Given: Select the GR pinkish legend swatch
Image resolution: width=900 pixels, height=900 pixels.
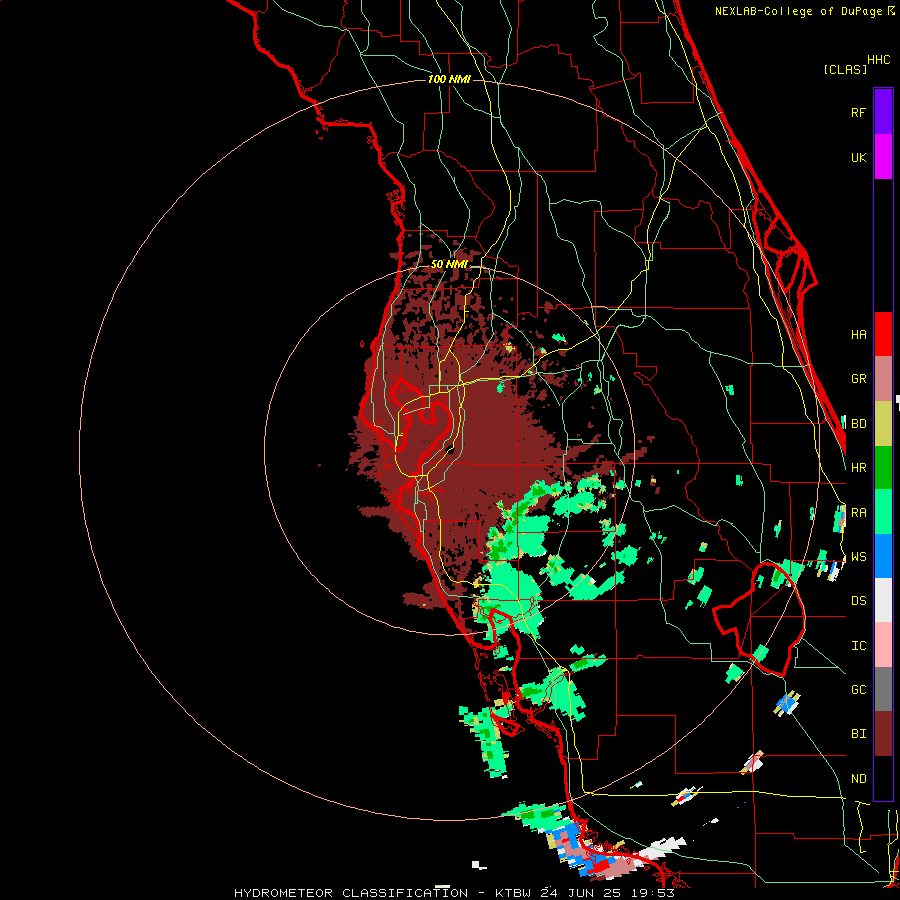Looking at the screenshot, I should tap(883, 379).
